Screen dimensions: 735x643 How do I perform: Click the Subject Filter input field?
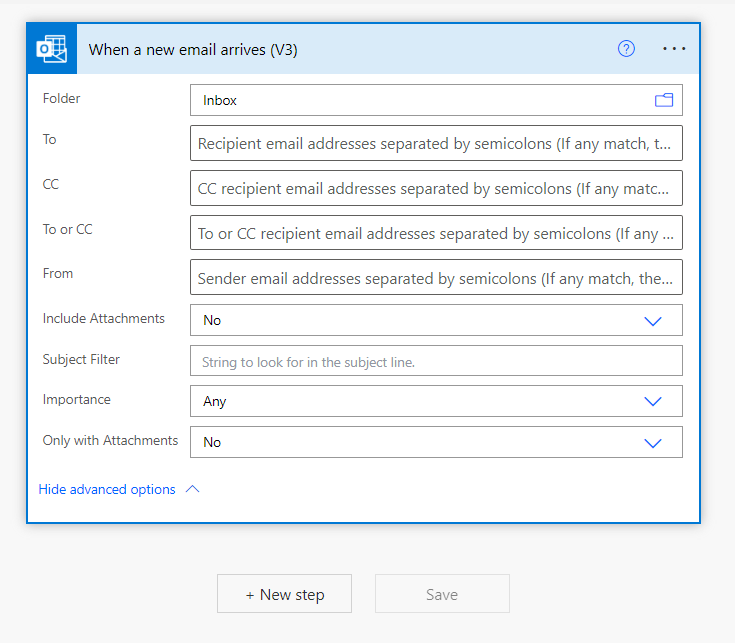point(436,361)
